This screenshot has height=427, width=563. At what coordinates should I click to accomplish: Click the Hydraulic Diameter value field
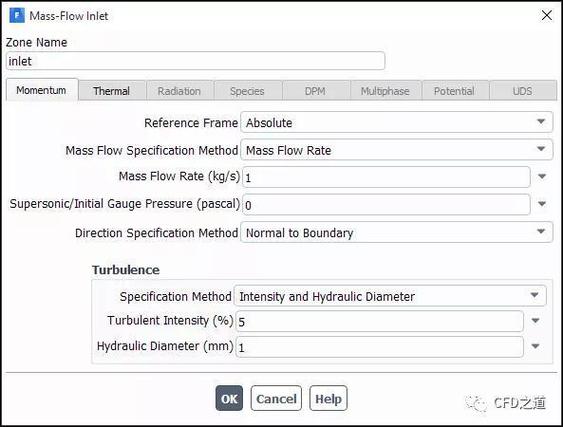tap(379, 347)
